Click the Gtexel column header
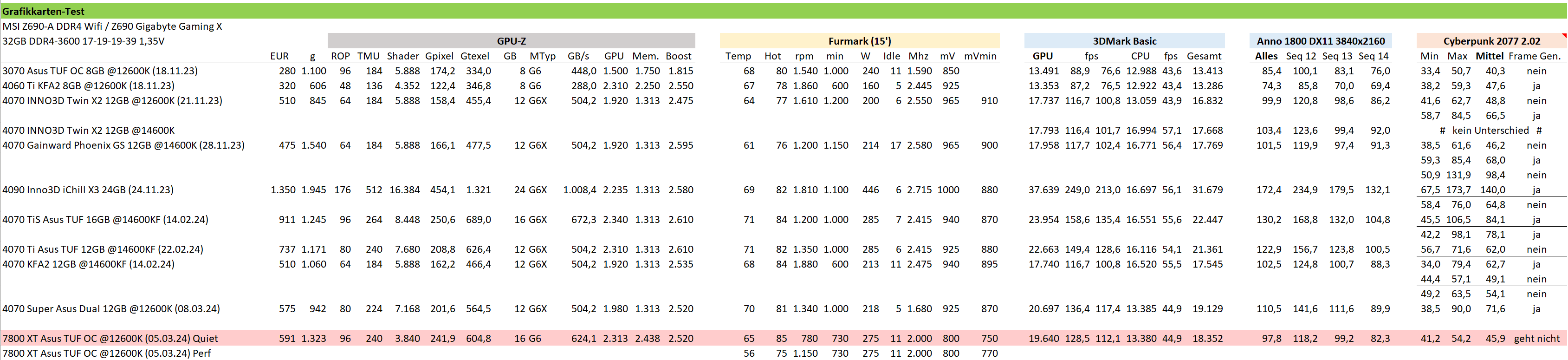Image resolution: width=1568 pixels, height=360 pixels. click(x=475, y=56)
